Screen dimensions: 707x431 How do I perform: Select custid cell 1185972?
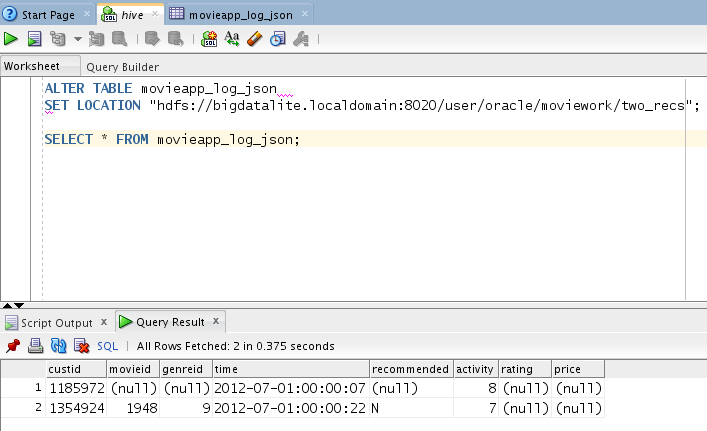76,388
